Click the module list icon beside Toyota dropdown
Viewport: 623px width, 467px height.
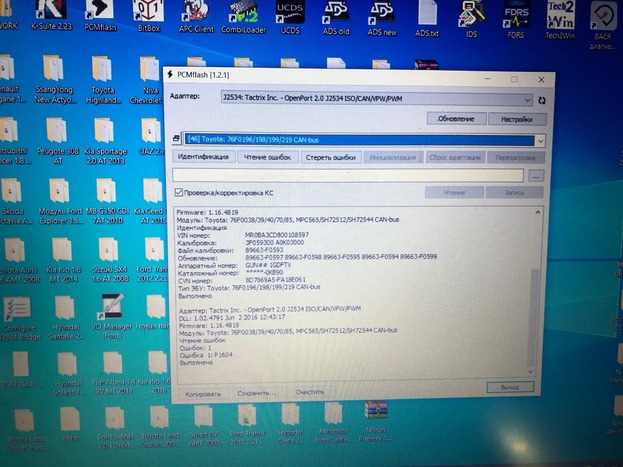pos(176,140)
